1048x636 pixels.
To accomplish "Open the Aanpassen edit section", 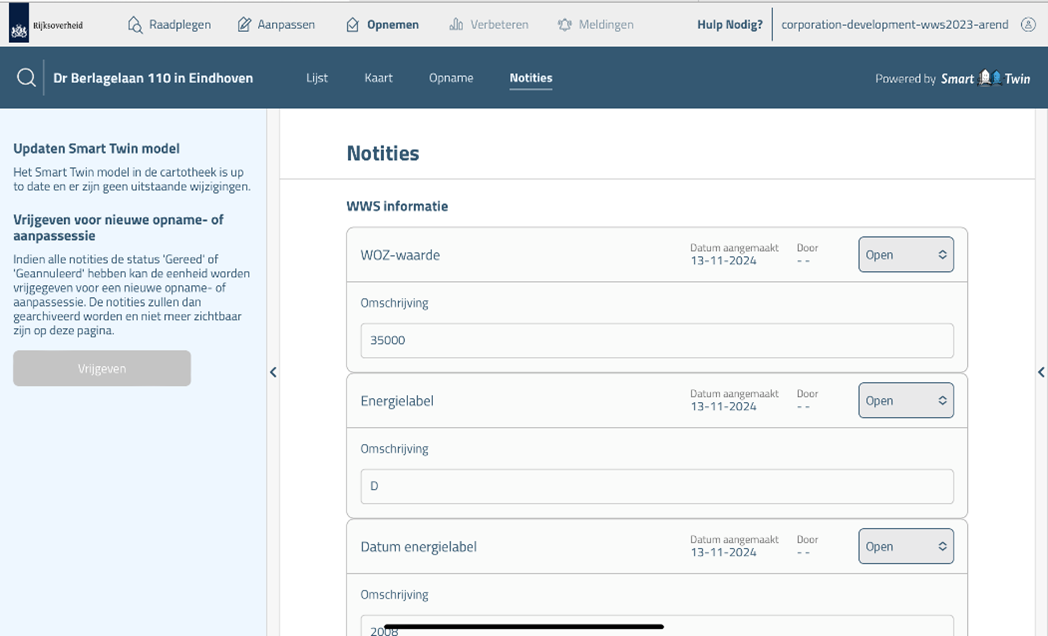I will (x=276, y=25).
